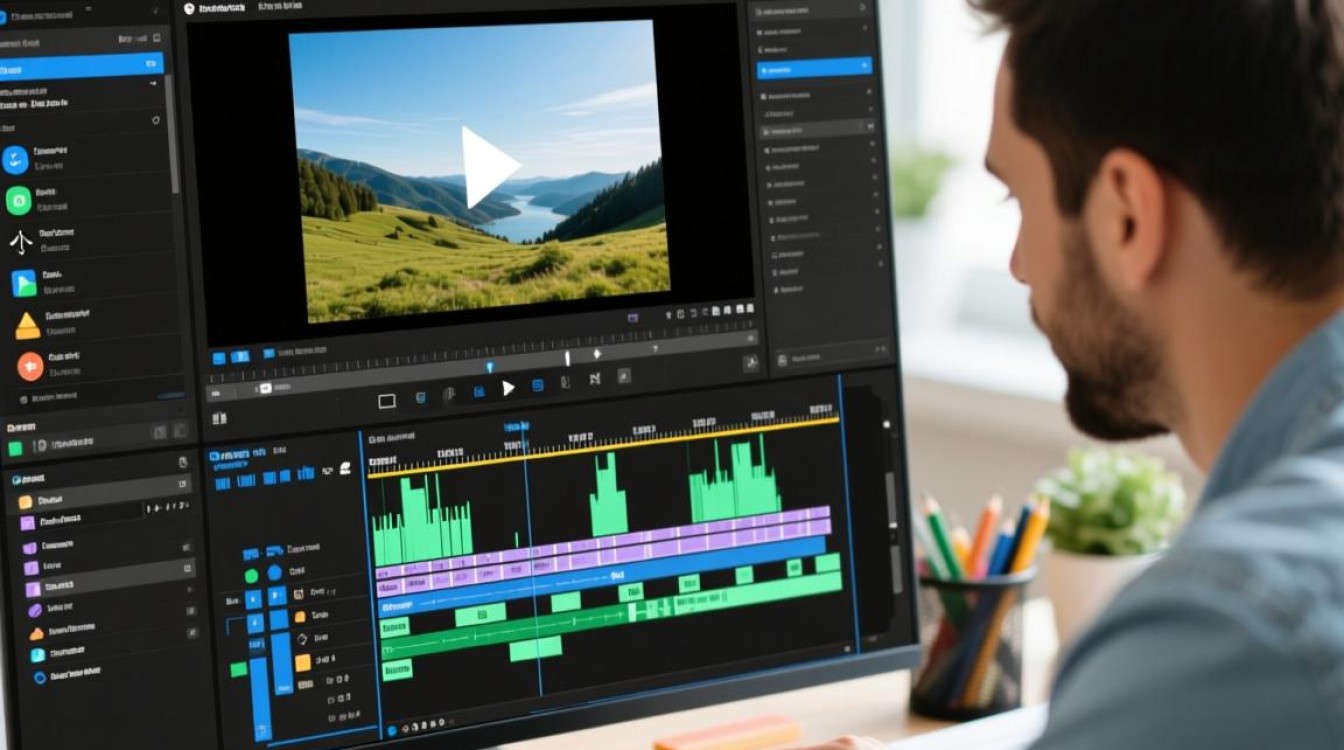Click the white airplane-shaped icon in left sidebar
1344x750 pixels.
tap(21, 241)
